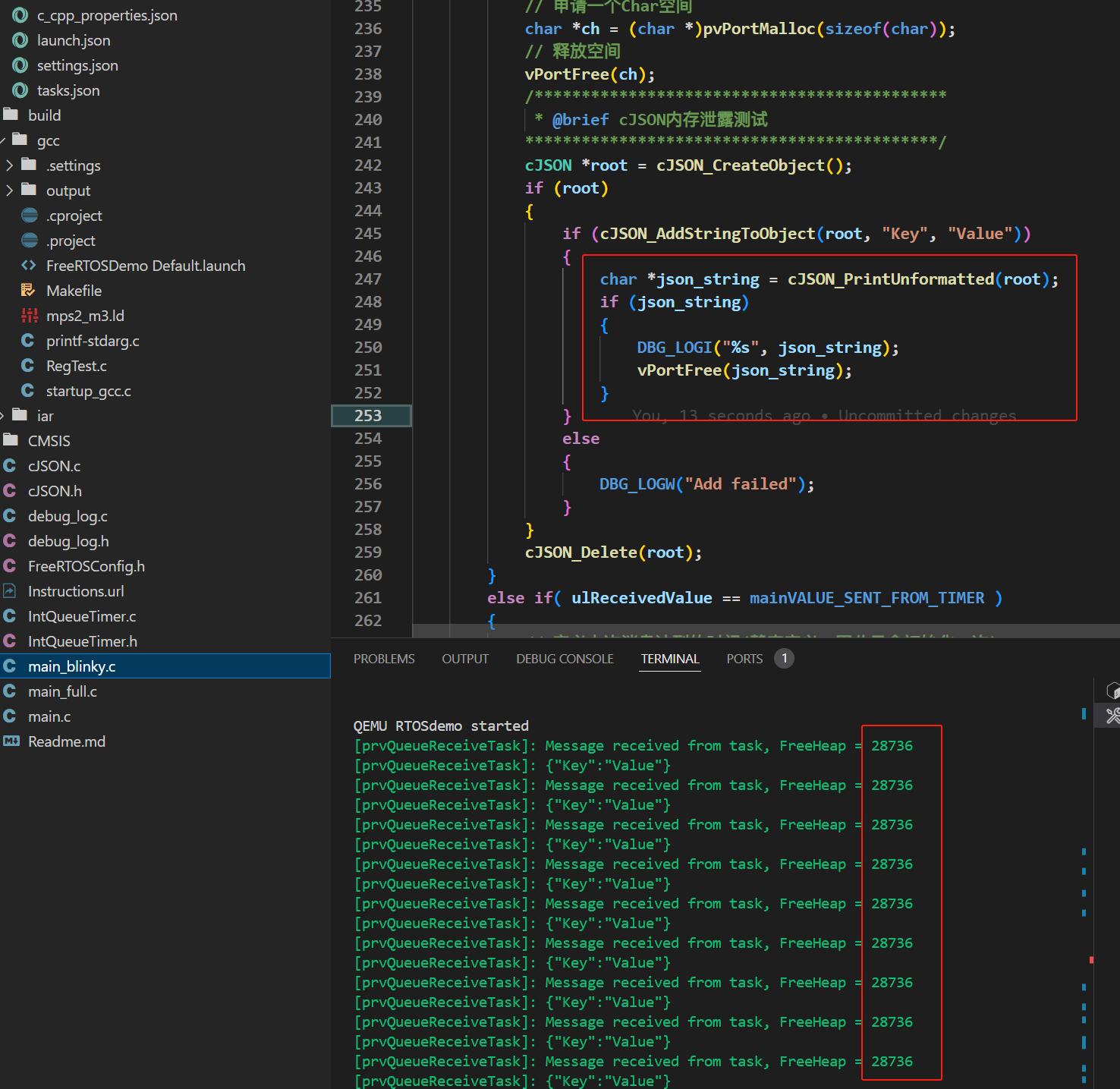Click the IntQueueTimer.h header icon
Viewport: 1120px width, 1089px height.
pyautogui.click(x=10, y=641)
